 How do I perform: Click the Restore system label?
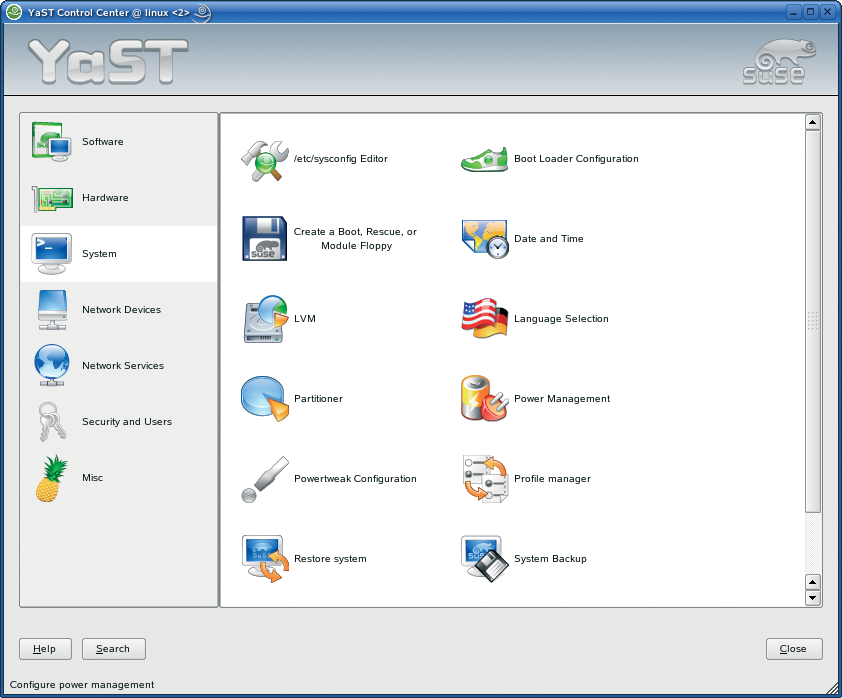[x=330, y=558]
